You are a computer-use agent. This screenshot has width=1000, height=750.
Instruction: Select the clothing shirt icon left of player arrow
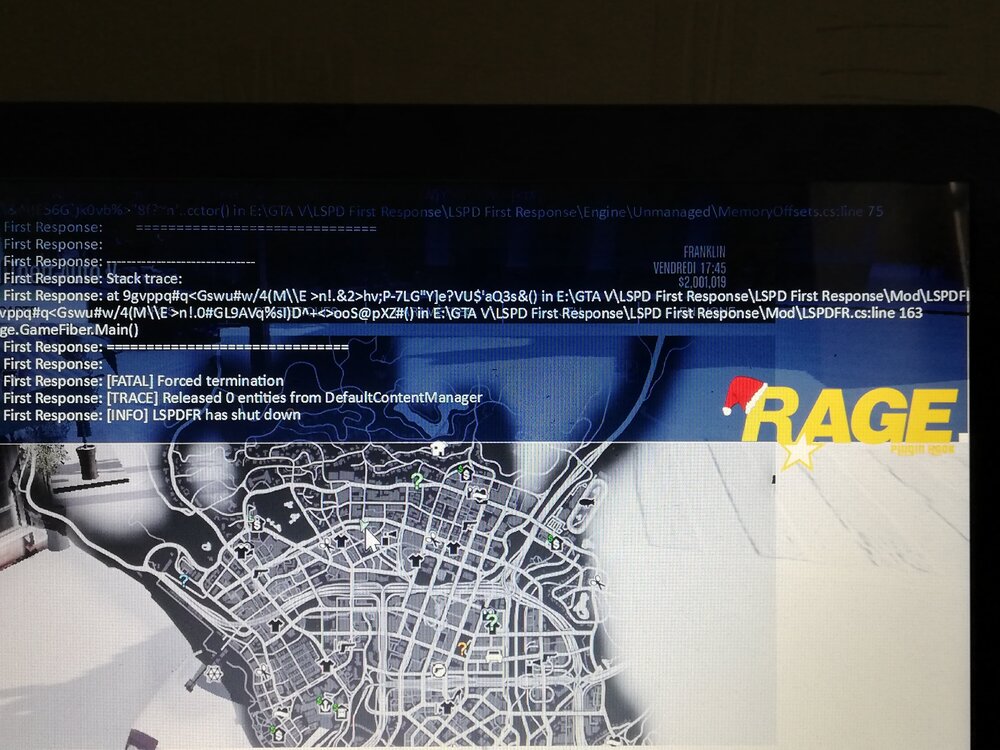(341, 541)
